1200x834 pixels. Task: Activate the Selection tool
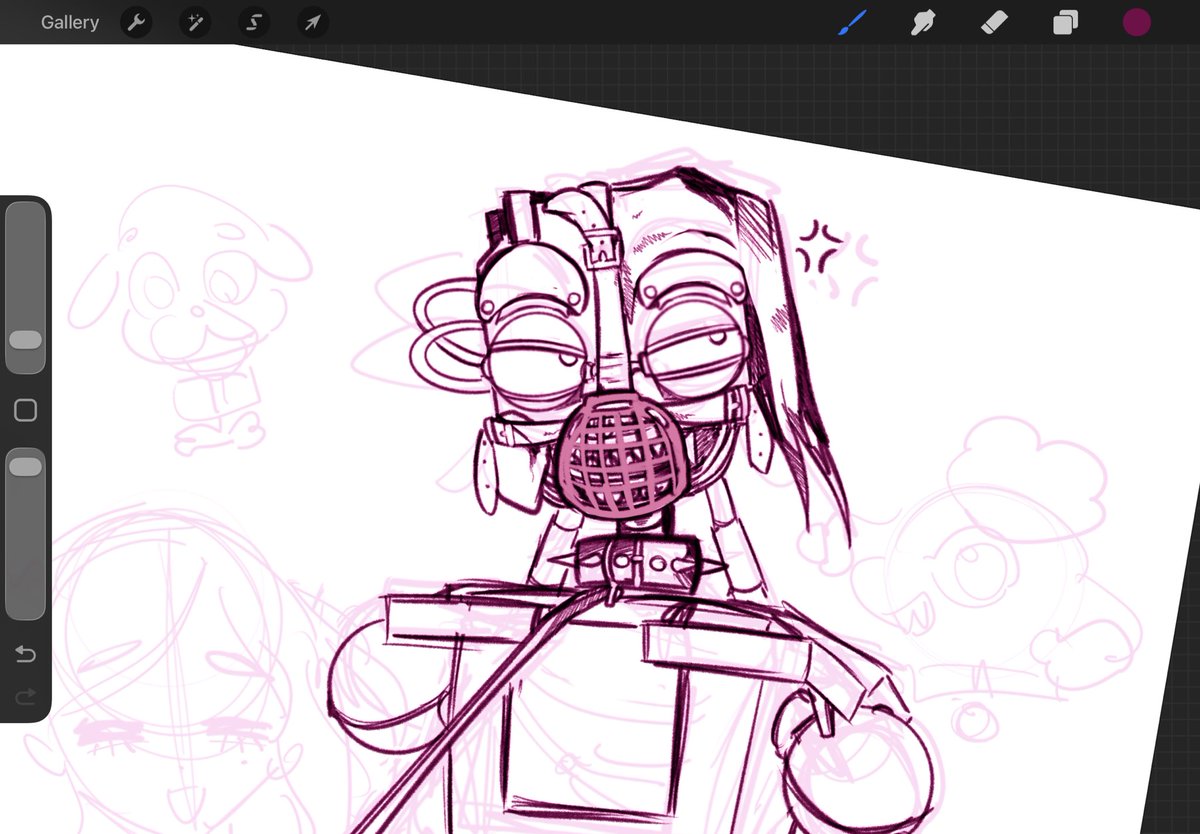[253, 22]
